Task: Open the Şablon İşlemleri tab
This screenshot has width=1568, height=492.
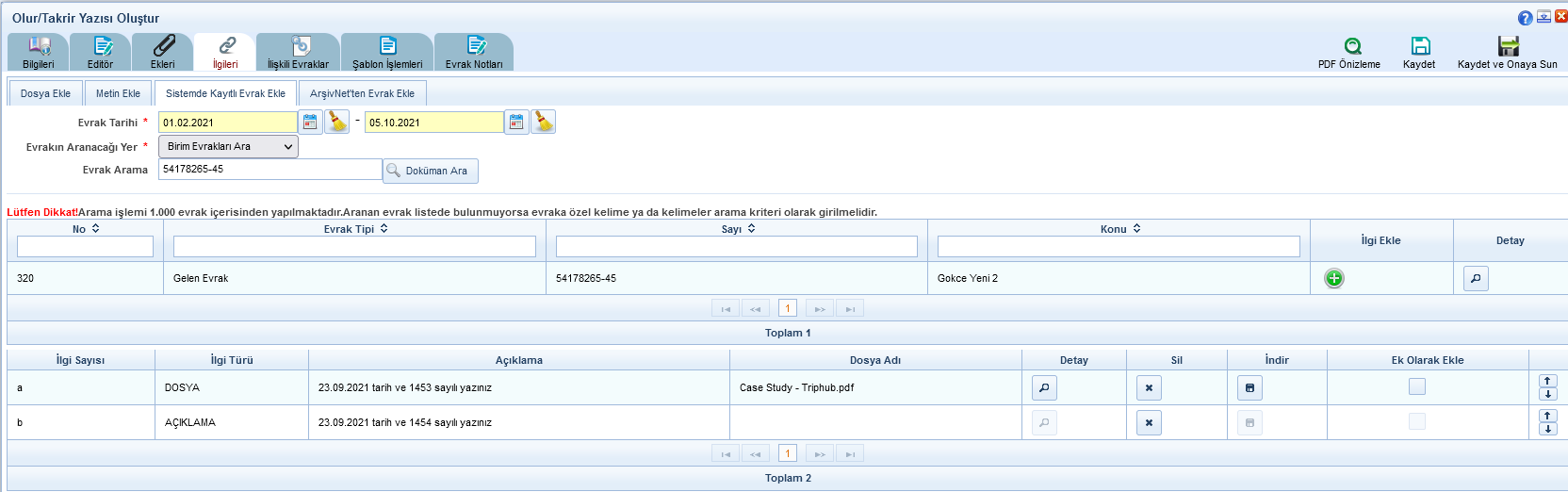Action: pyautogui.click(x=387, y=53)
